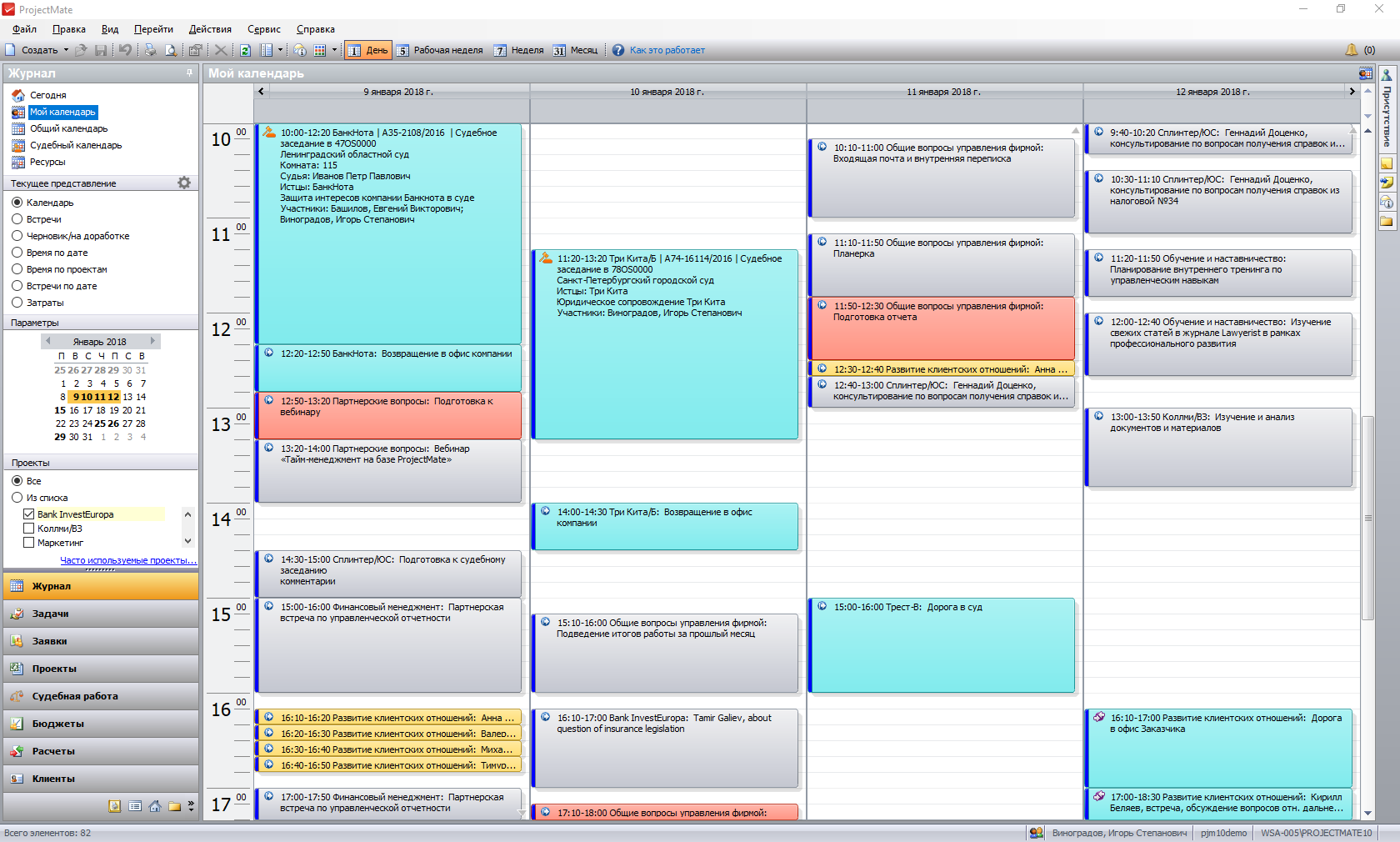
Task: Refresh the calendar using the green refresh icon
Action: 246,50
